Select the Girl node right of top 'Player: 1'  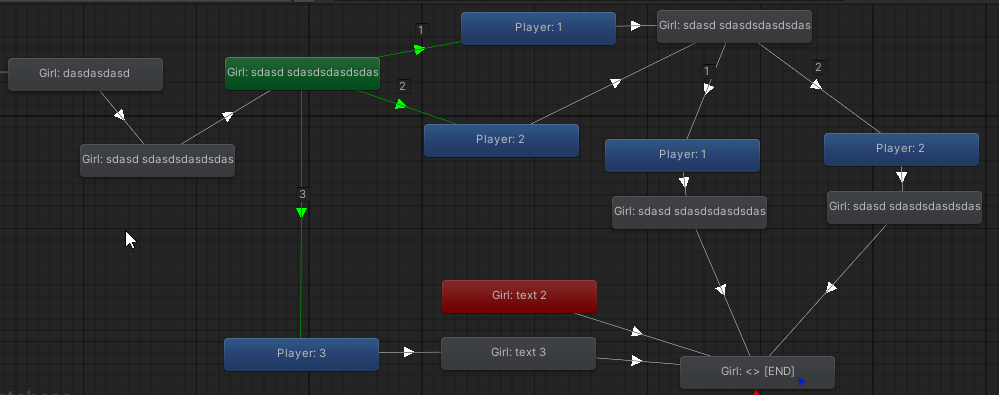tap(735, 26)
